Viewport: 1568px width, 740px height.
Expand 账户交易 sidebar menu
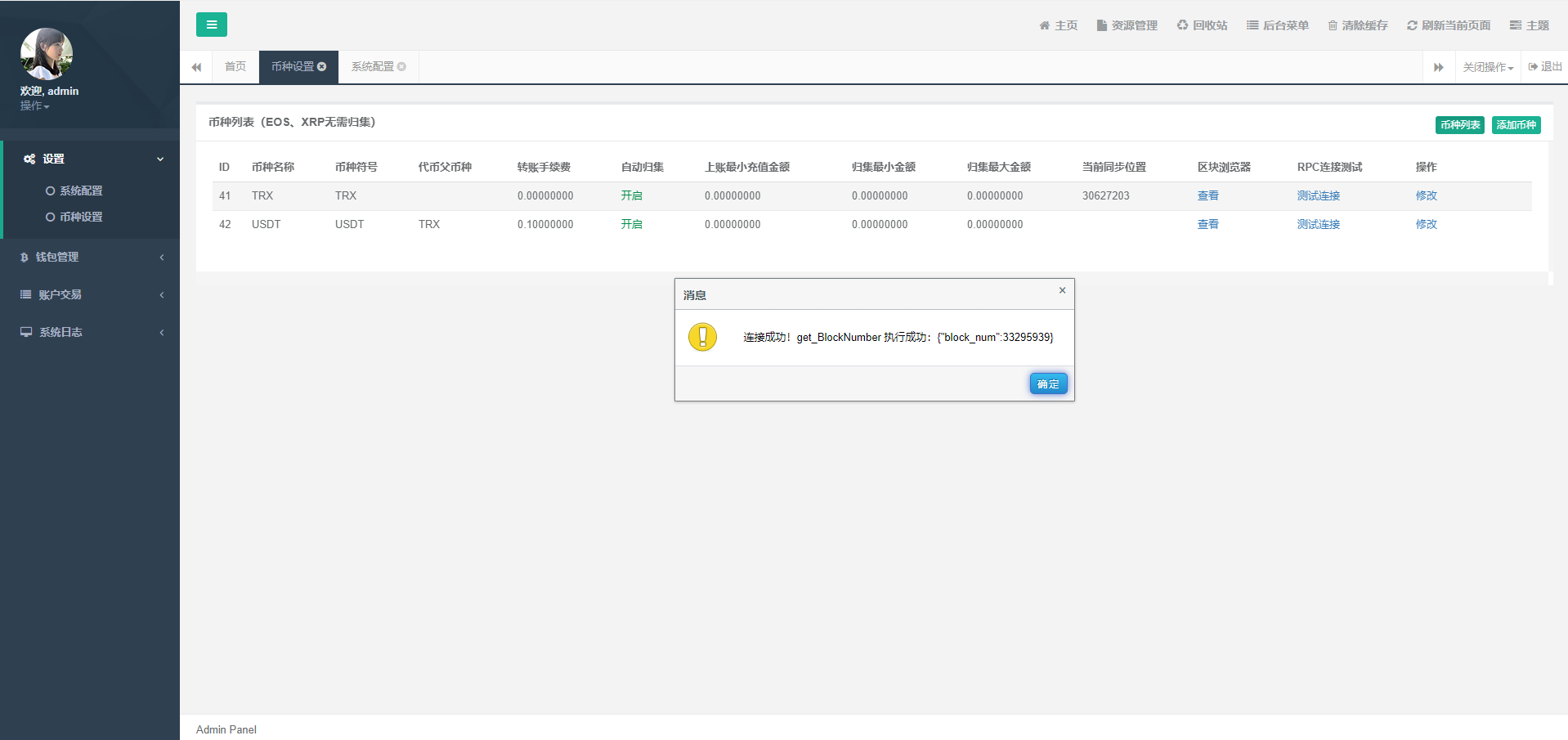click(91, 294)
